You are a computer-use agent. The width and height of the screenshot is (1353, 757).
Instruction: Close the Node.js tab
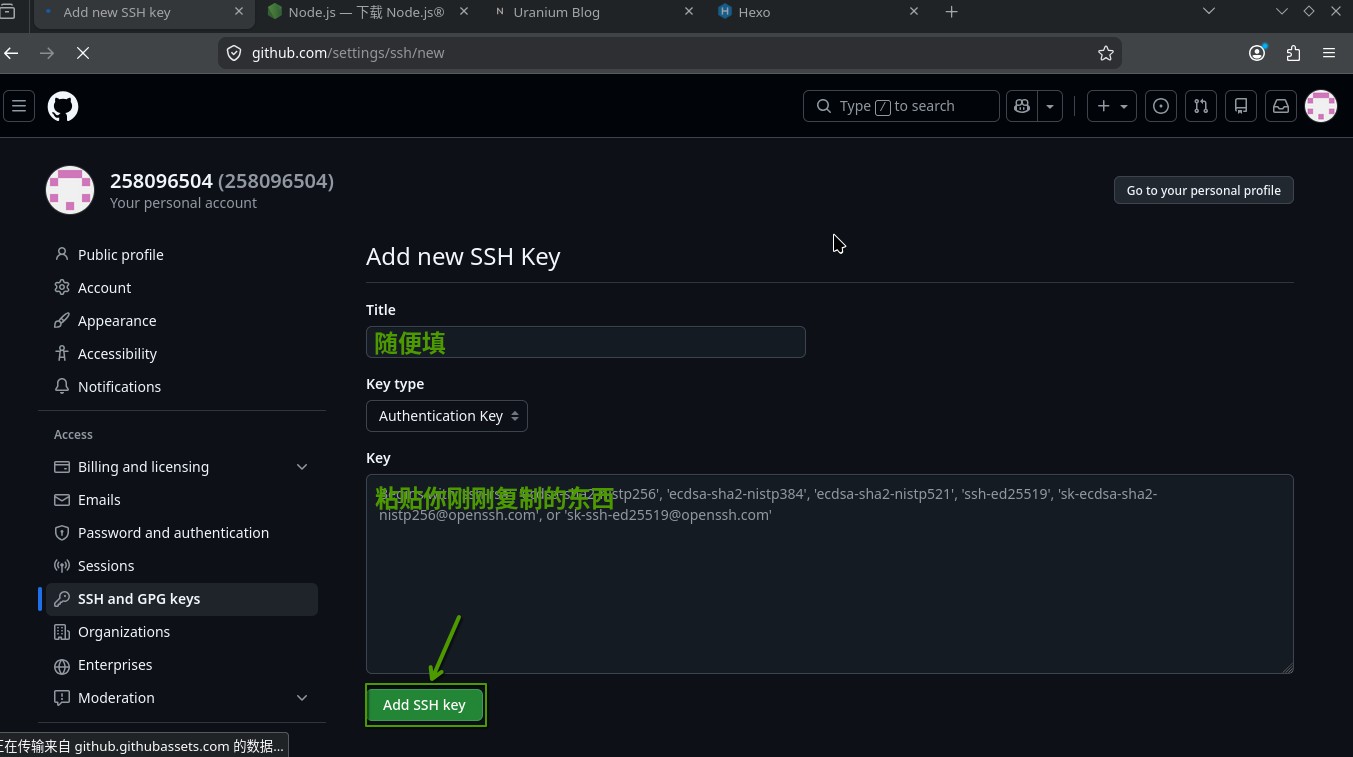(463, 12)
